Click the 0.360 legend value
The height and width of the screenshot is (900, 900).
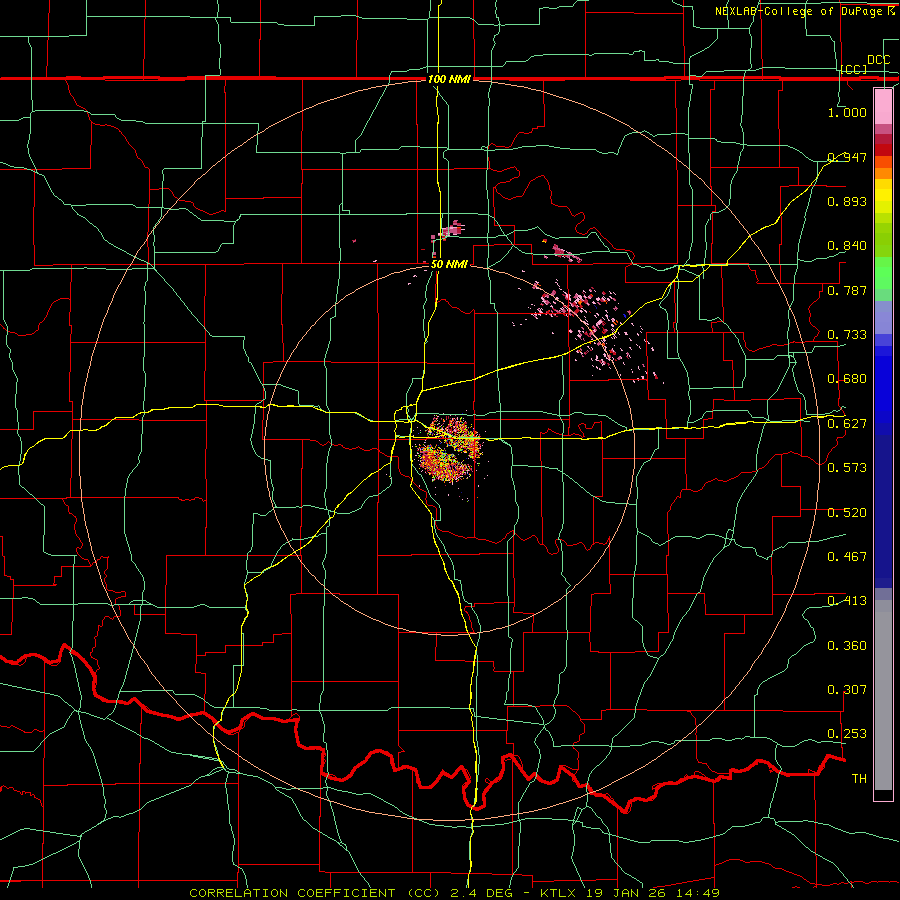[847, 646]
